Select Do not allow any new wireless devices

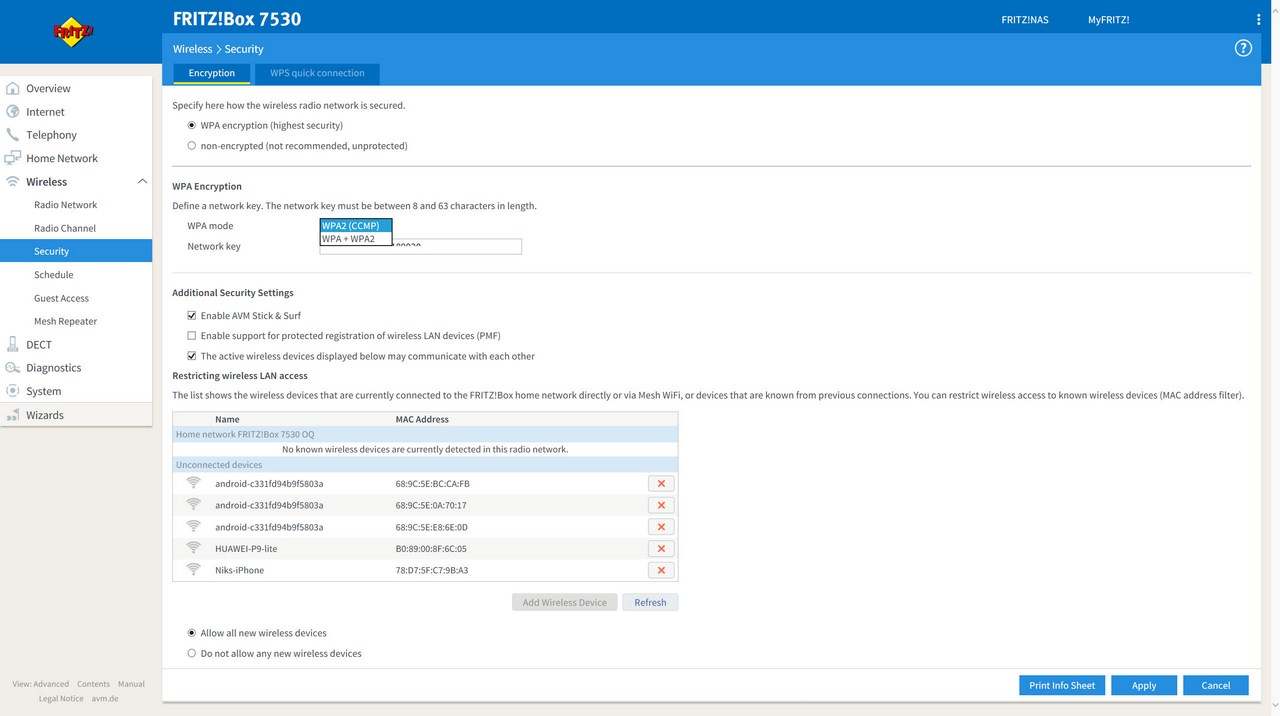192,654
